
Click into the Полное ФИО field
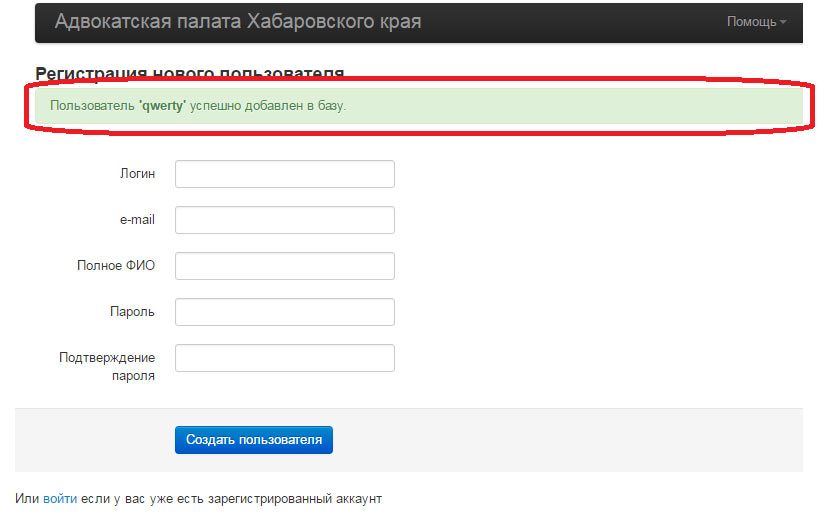click(x=285, y=266)
